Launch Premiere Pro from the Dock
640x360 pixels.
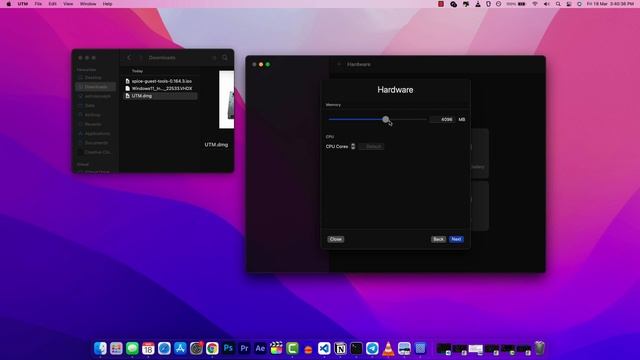tap(244, 348)
